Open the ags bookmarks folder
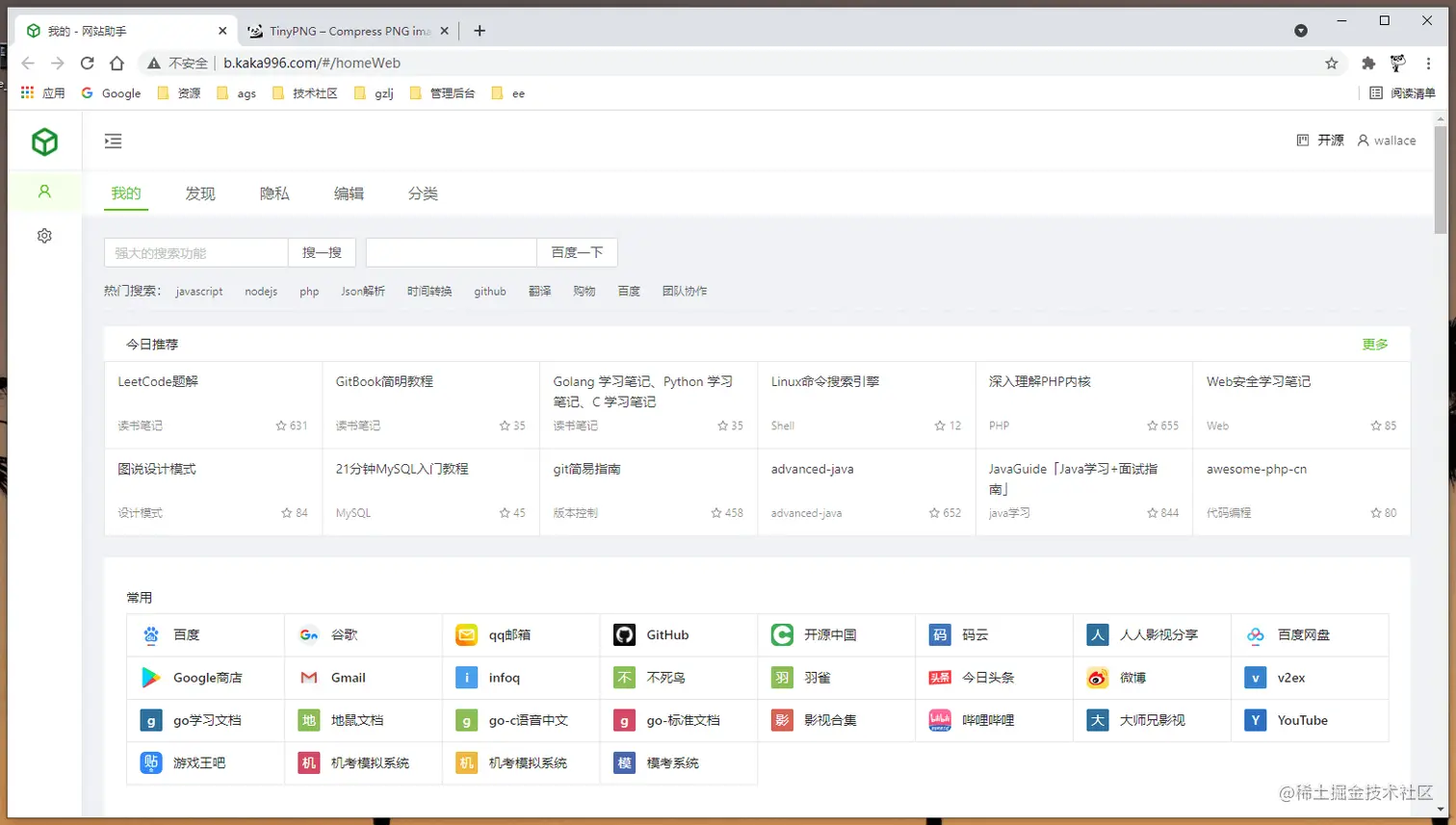 pyautogui.click(x=237, y=93)
